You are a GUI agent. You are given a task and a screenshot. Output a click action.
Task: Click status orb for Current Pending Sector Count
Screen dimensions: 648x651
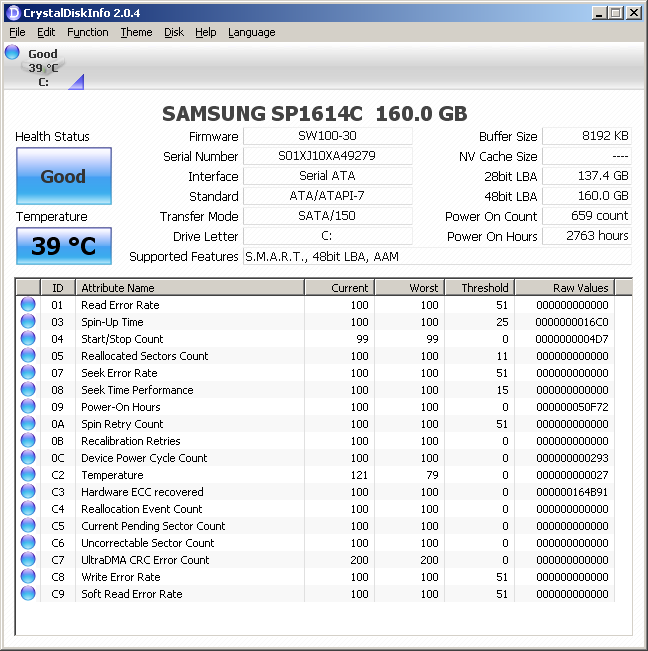[x=28, y=526]
